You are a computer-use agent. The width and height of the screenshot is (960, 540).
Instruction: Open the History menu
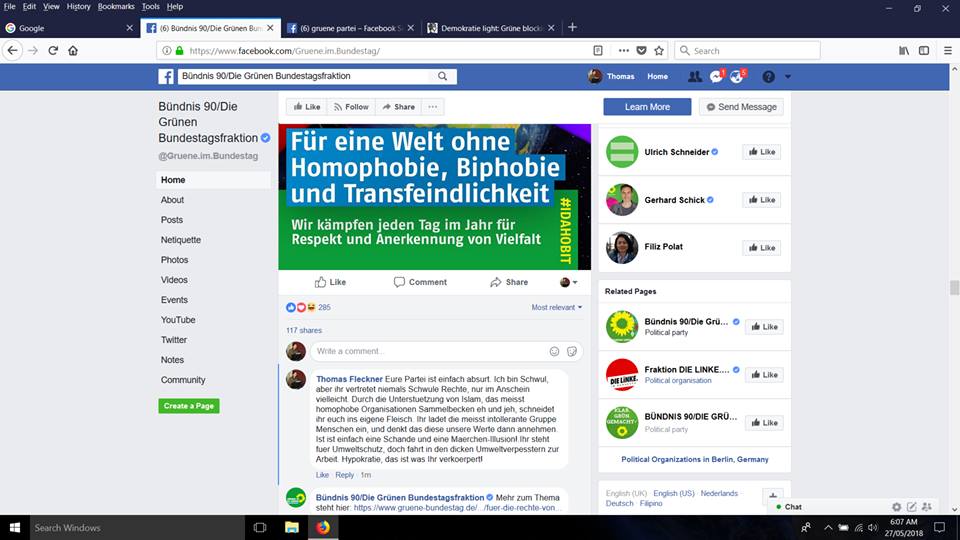pos(78,6)
